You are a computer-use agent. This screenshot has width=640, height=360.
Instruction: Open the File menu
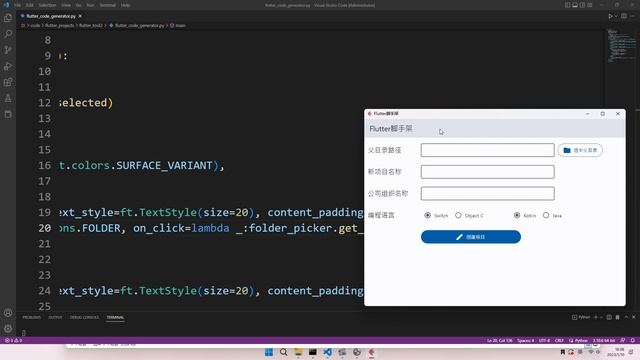pos(18,5)
